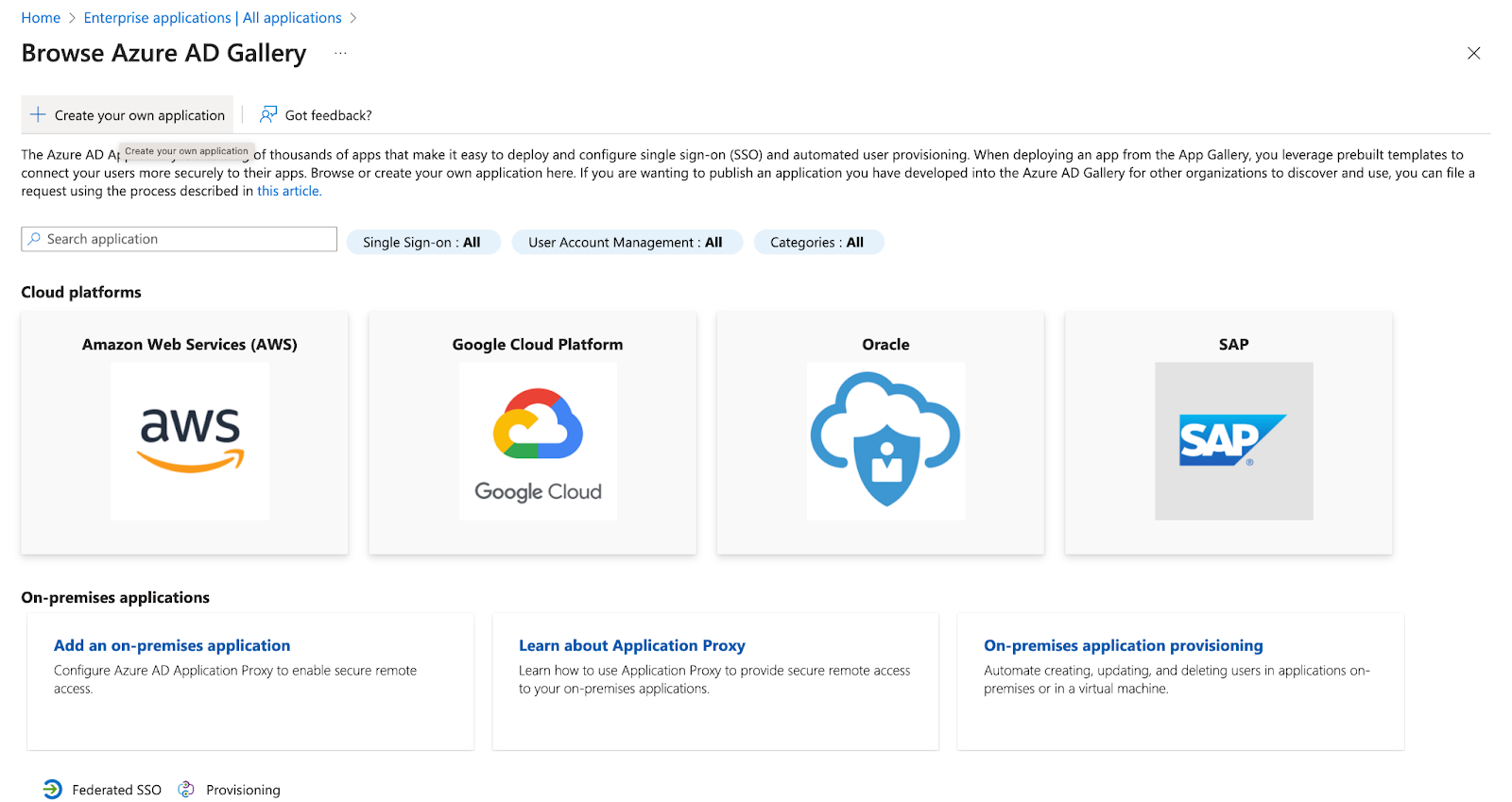Focus the Search application field
Screen dimensions: 1512x802
click(x=180, y=239)
